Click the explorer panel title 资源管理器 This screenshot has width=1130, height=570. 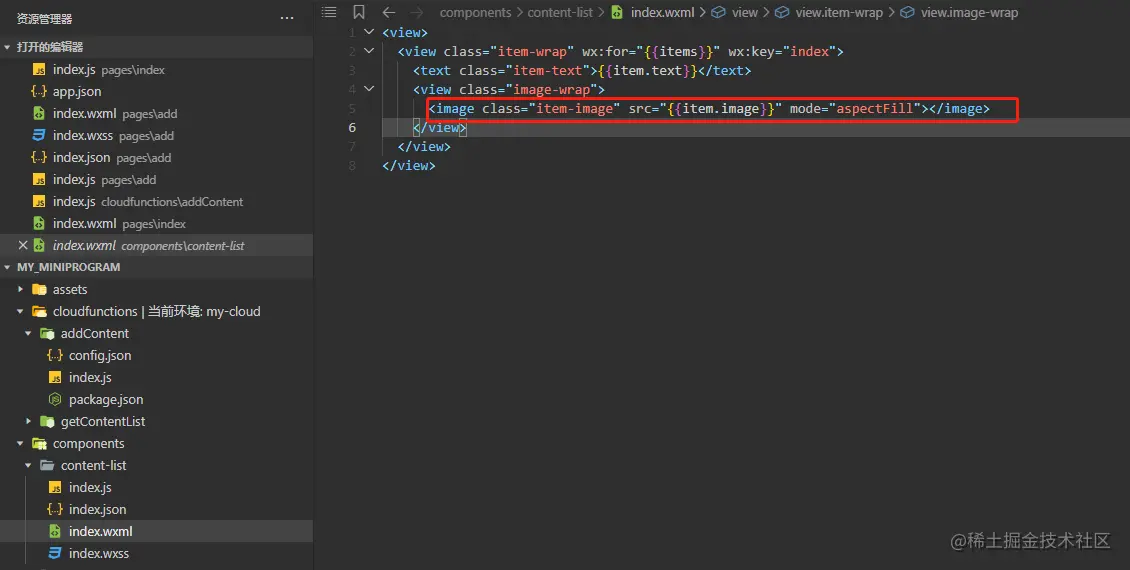coord(45,19)
